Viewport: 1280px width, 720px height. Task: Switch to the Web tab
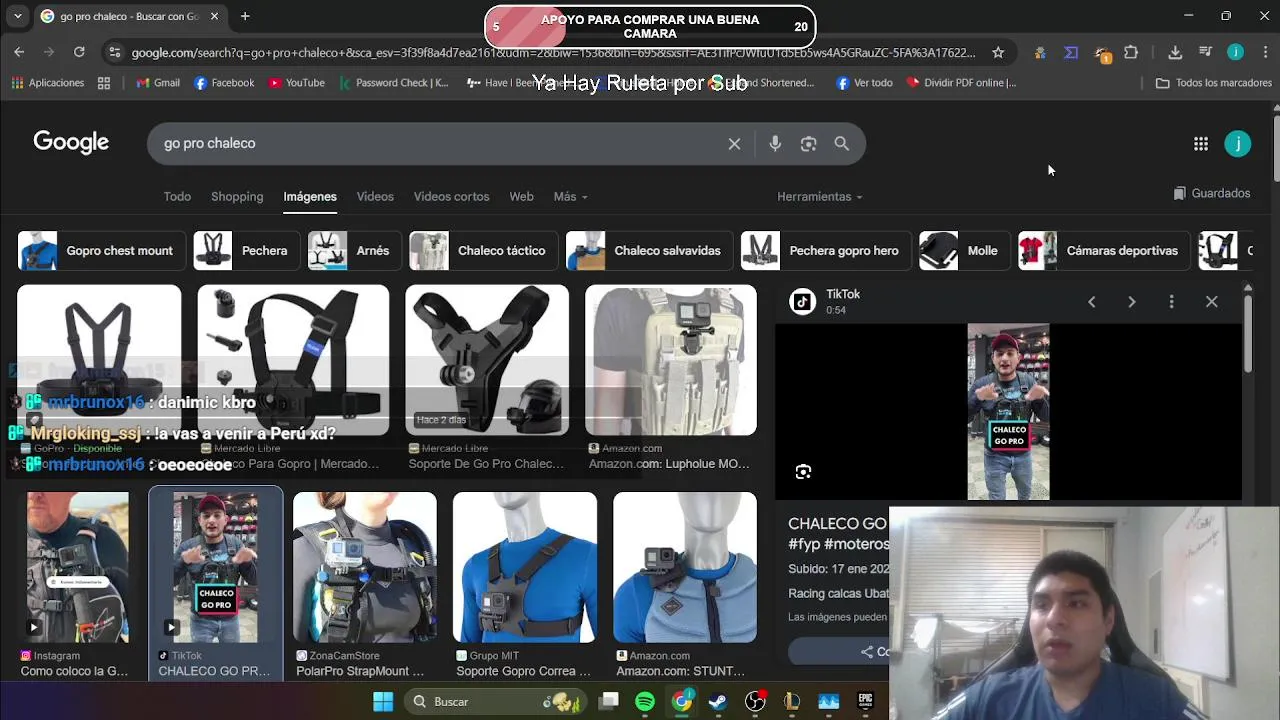(x=521, y=197)
